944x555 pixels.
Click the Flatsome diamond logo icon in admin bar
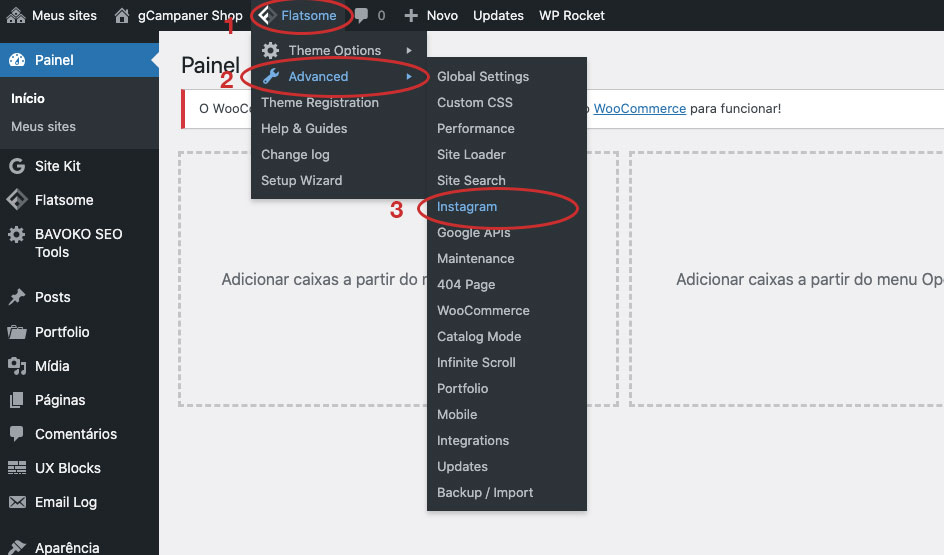[267, 15]
